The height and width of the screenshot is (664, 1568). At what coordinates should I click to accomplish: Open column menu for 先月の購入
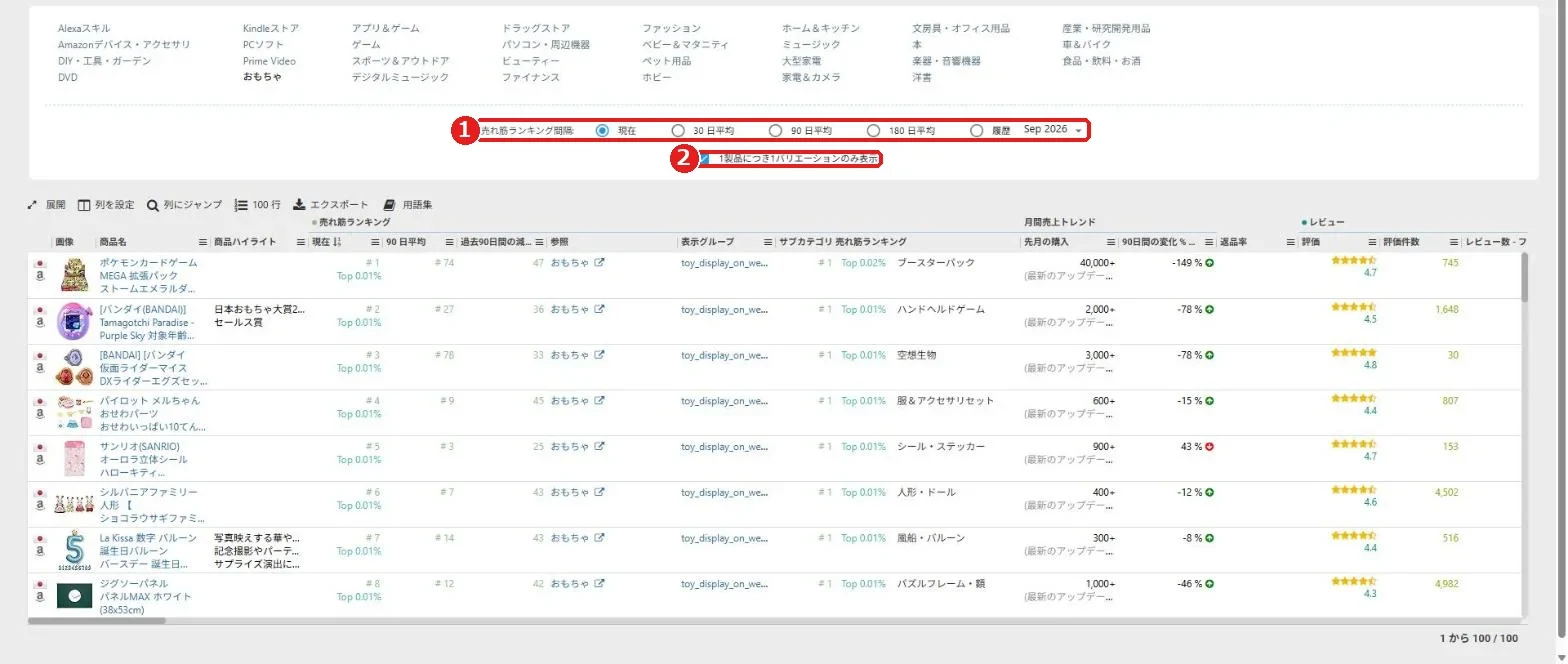click(x=1110, y=243)
